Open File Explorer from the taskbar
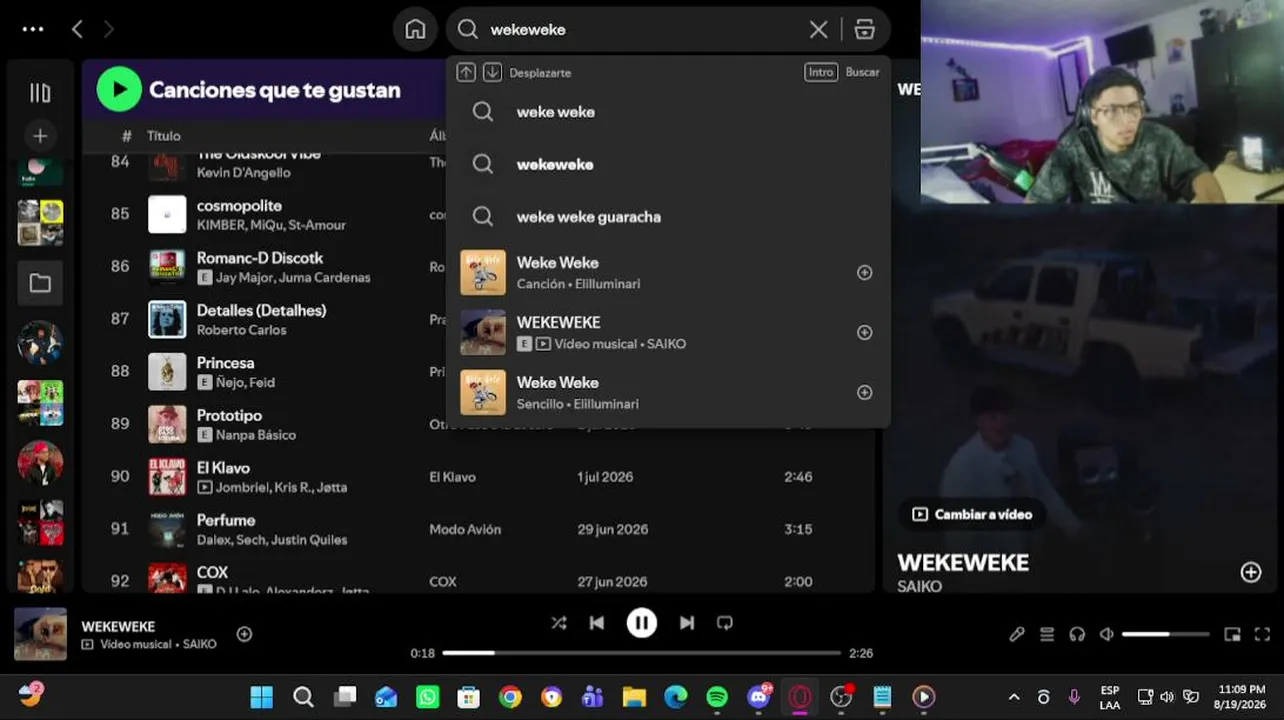The width and height of the screenshot is (1284, 720). (x=634, y=697)
